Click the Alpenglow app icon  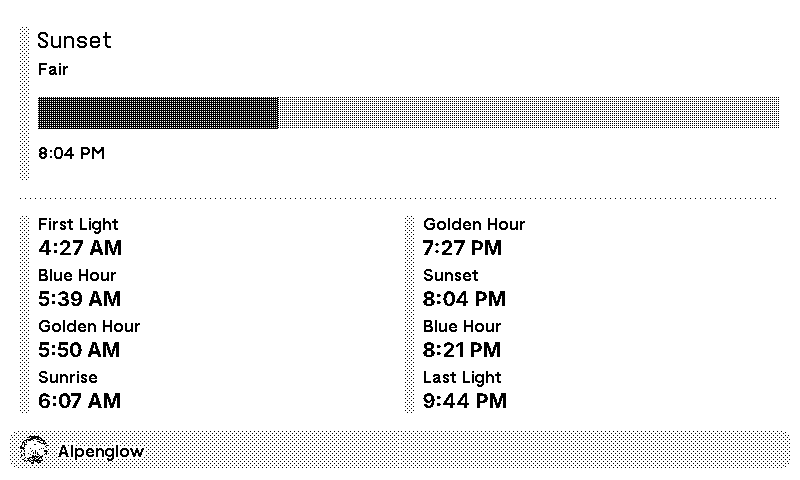(34, 451)
